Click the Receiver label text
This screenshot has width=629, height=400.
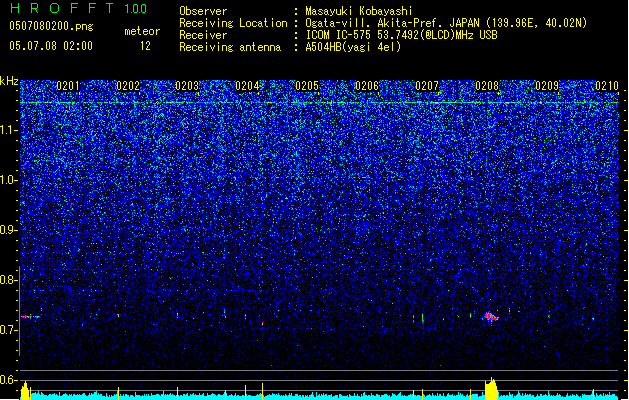pyautogui.click(x=203, y=35)
